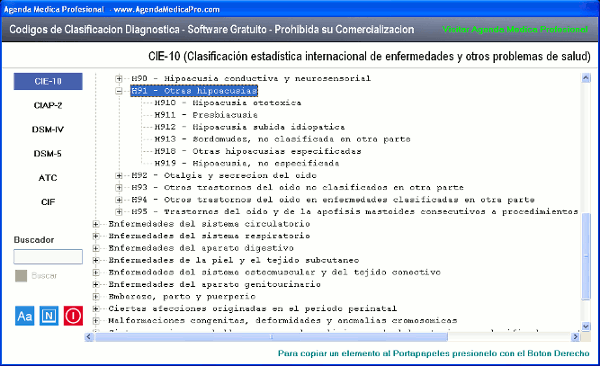Expand Embarazo, parto y puerperio
This screenshot has height=366, width=600.
(x=96, y=296)
